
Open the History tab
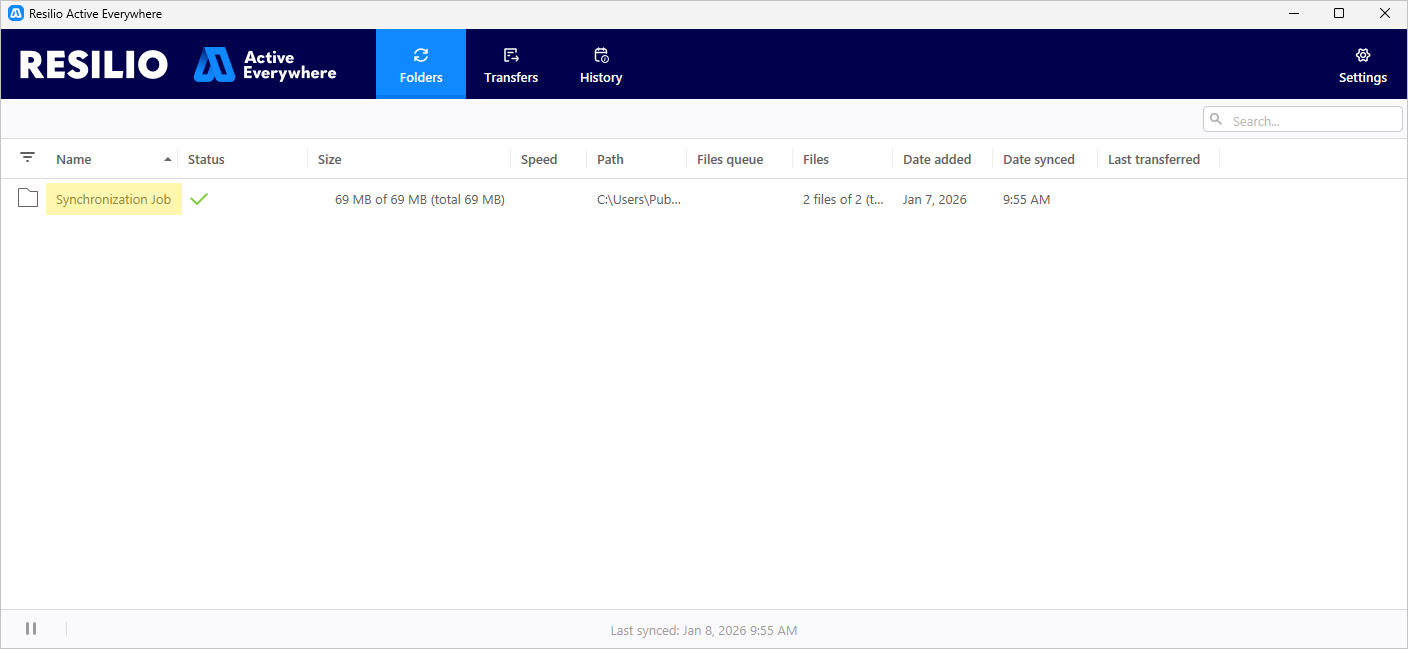601,64
